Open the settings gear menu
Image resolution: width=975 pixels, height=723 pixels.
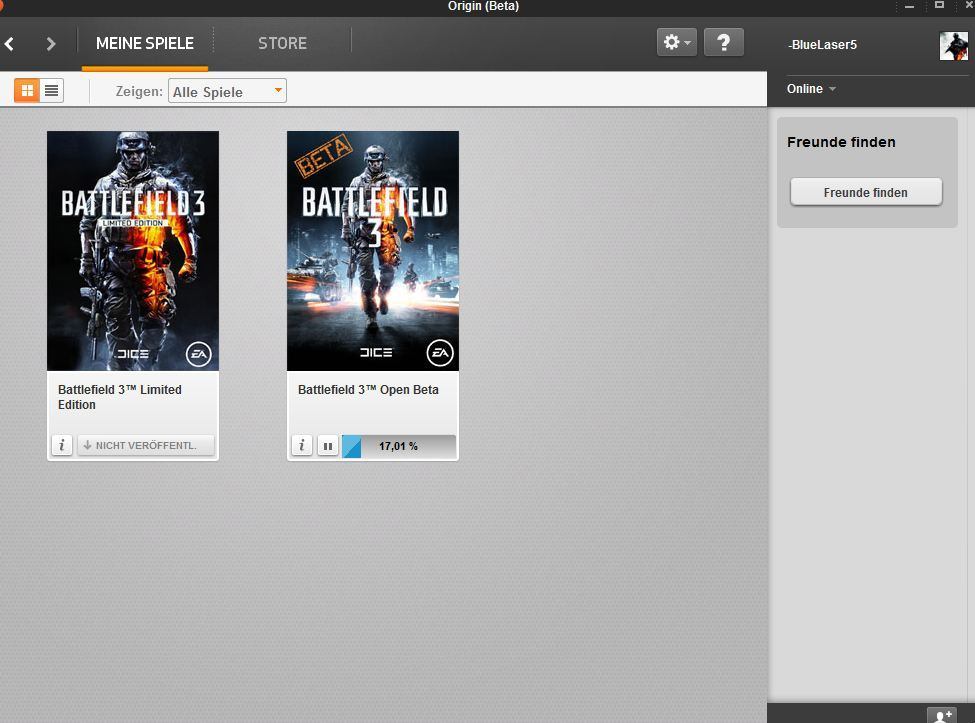point(677,42)
